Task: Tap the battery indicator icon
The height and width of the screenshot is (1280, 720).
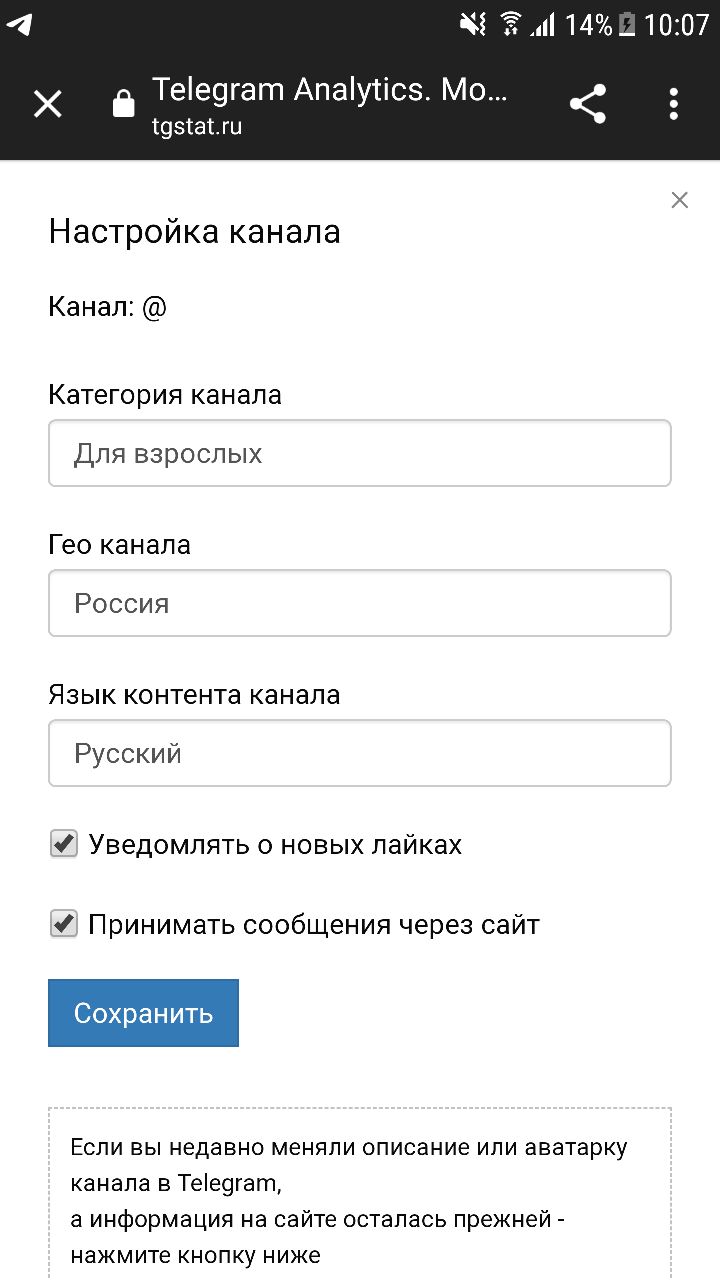Action: click(627, 24)
